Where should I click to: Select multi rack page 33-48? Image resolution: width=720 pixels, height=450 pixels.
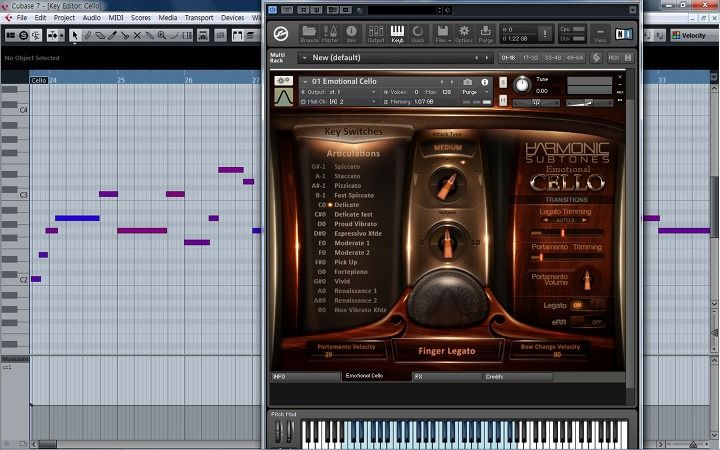(x=552, y=58)
